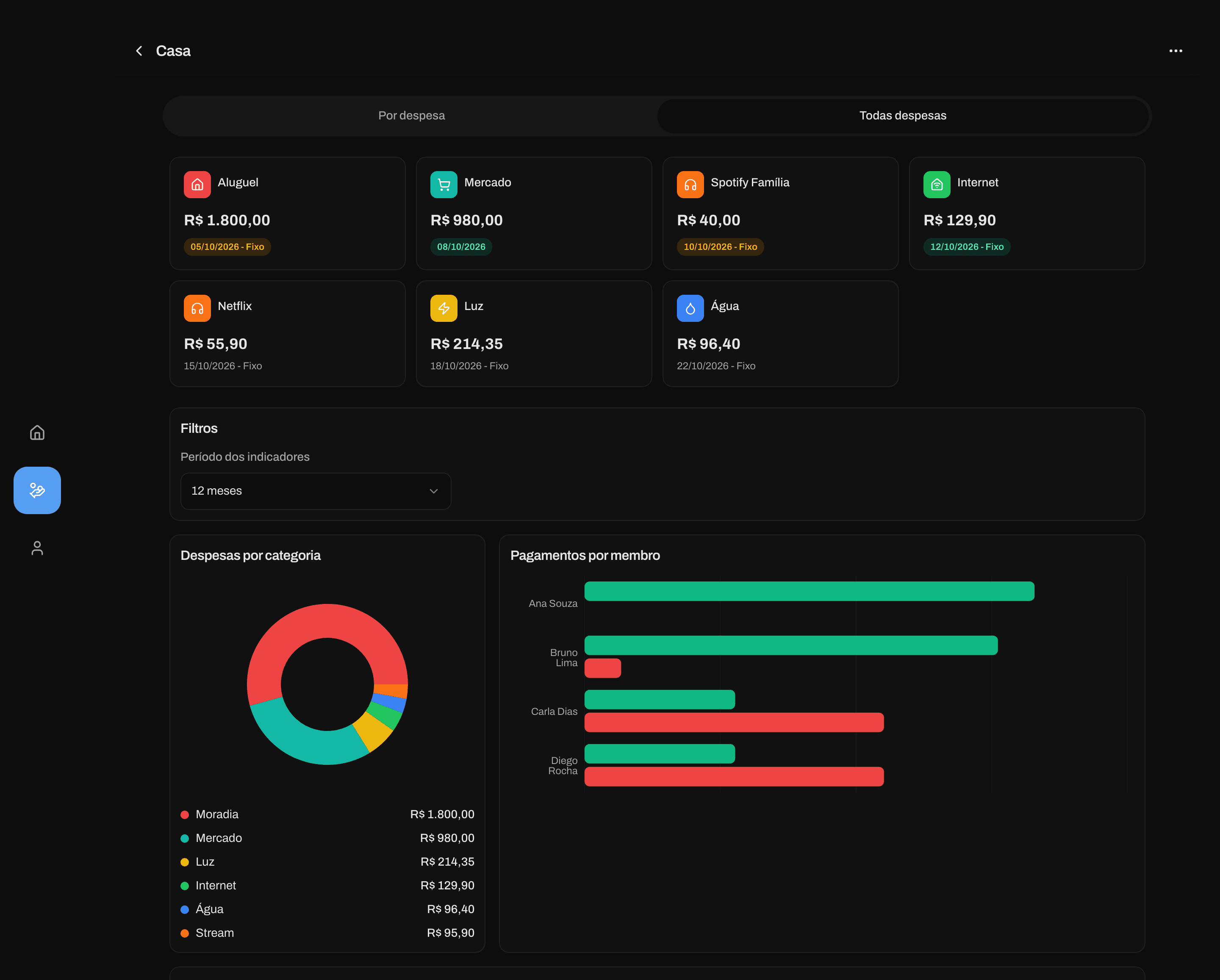Click the orange Stream legend dot
This screenshot has height=980, width=1220.
[184, 933]
